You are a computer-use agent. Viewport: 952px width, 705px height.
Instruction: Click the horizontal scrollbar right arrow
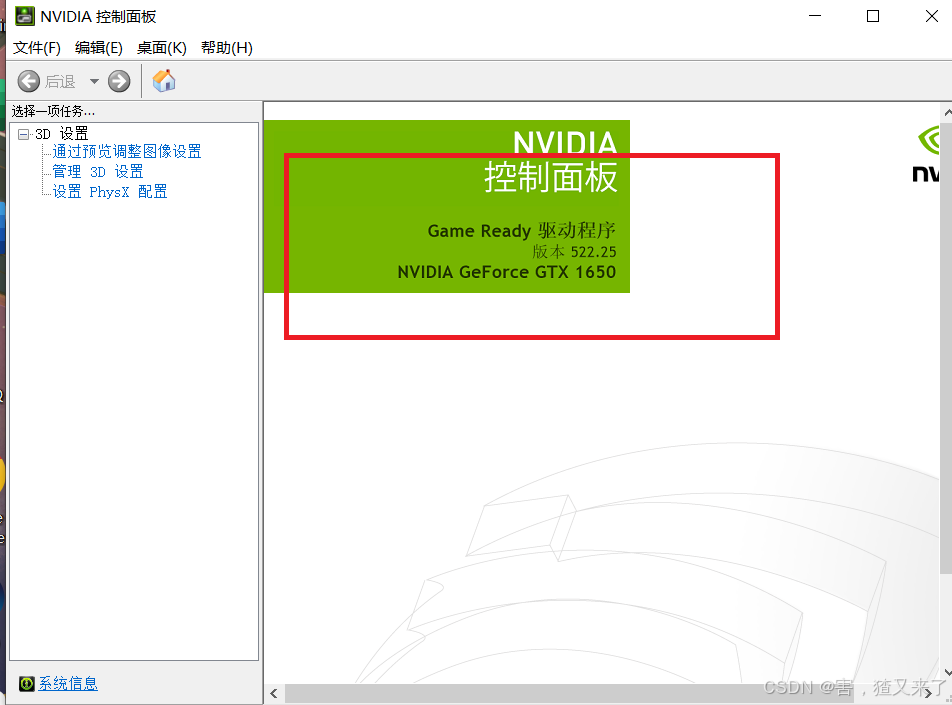[928, 693]
